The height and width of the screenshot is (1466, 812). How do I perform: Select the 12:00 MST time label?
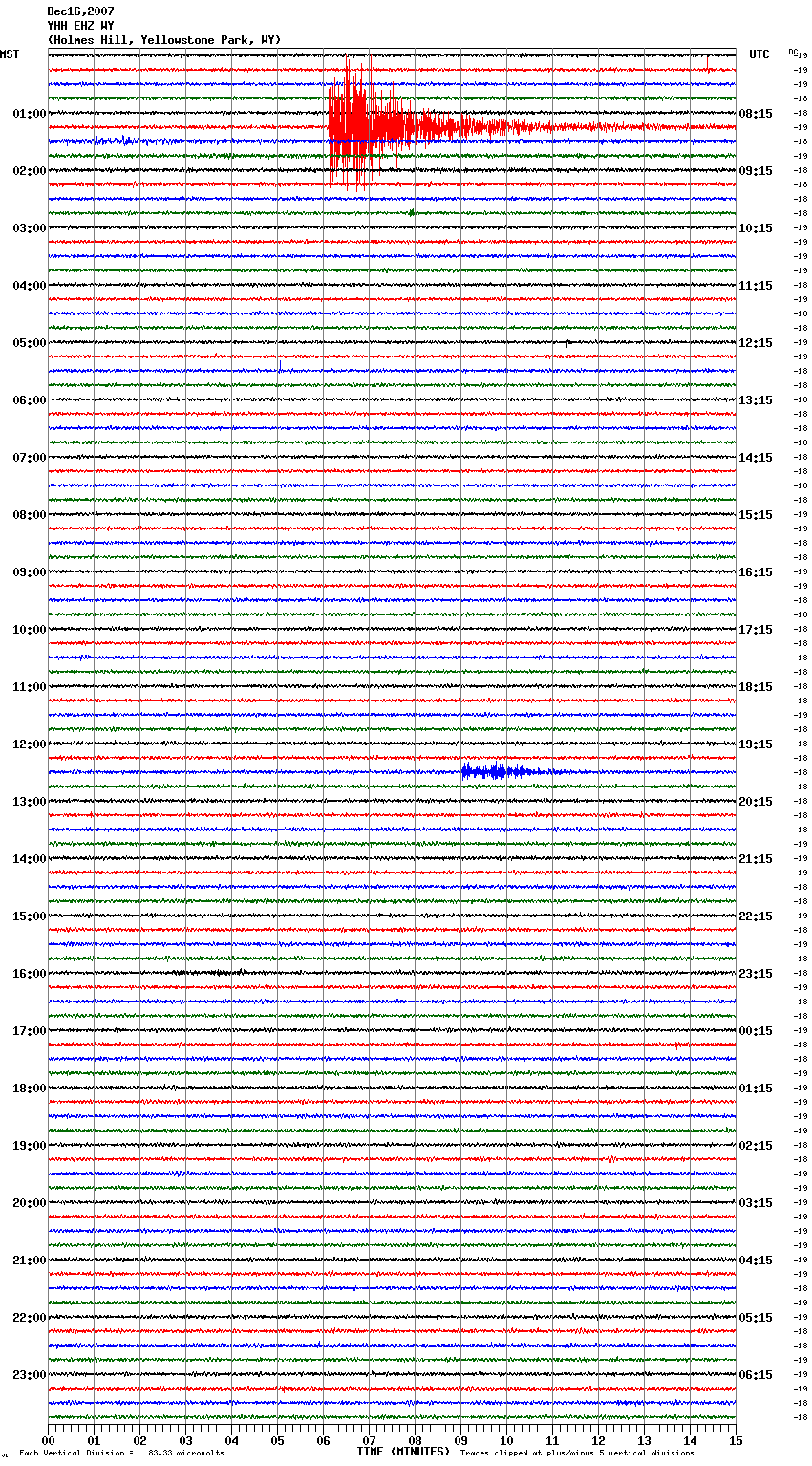point(29,744)
